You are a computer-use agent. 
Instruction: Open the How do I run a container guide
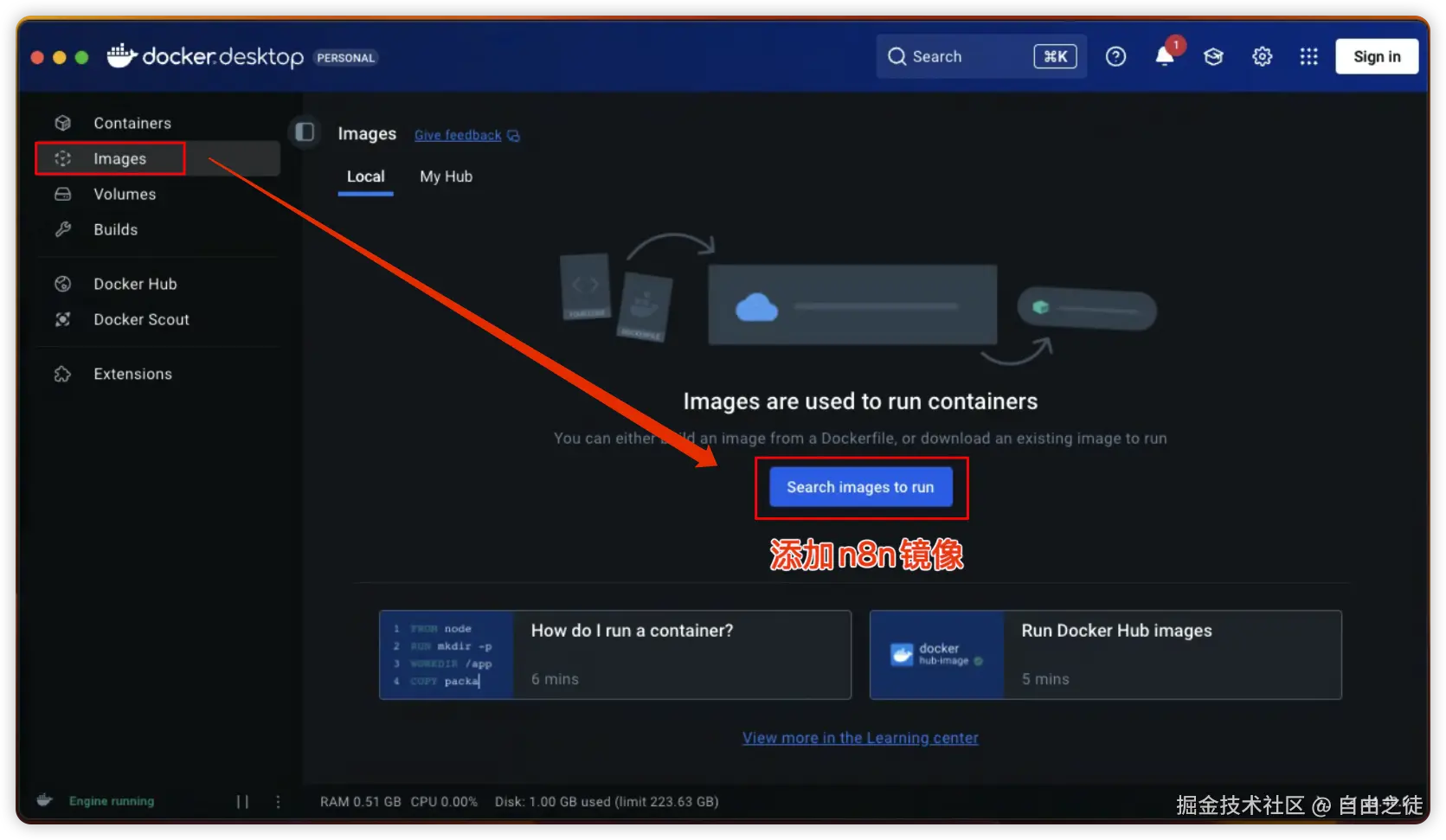[615, 655]
